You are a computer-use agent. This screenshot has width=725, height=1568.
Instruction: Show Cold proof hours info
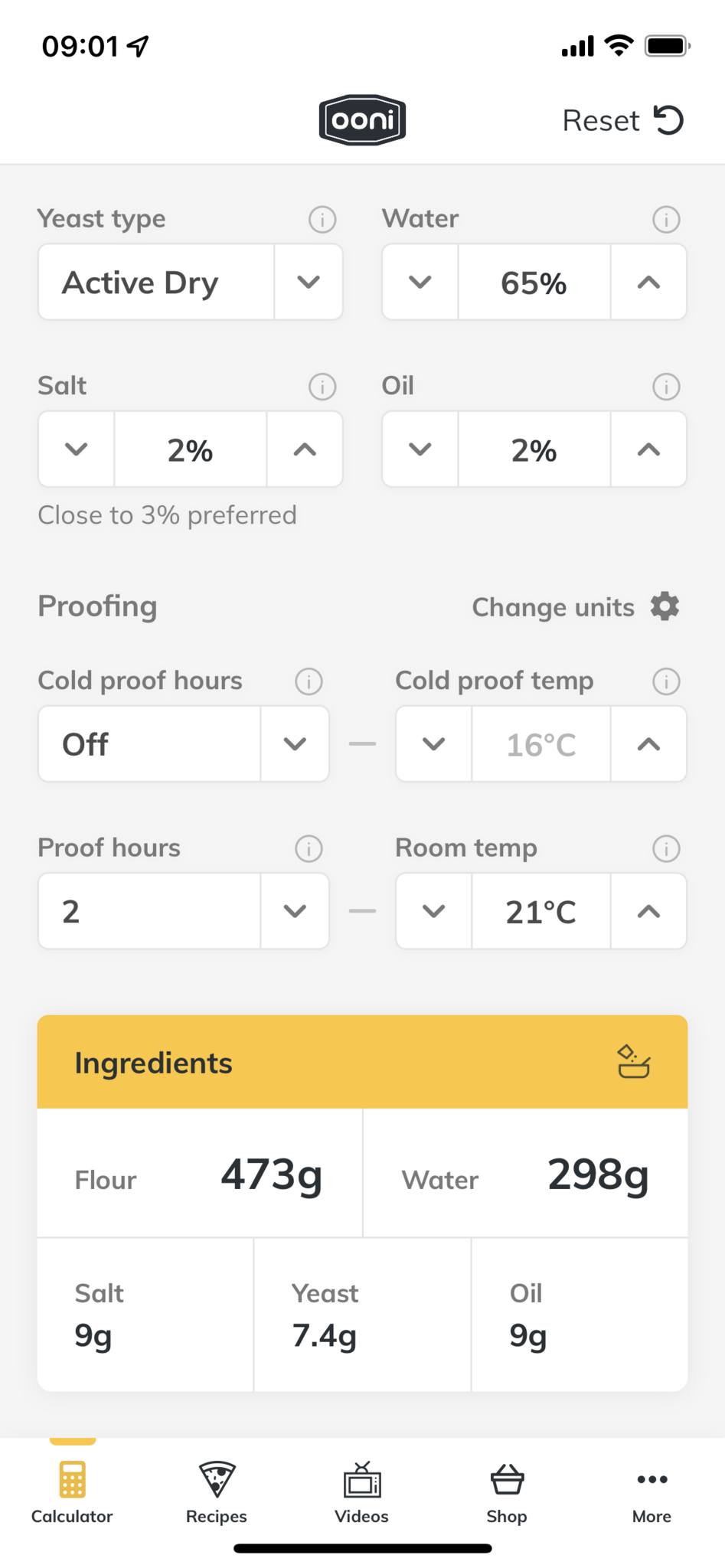[x=309, y=681]
